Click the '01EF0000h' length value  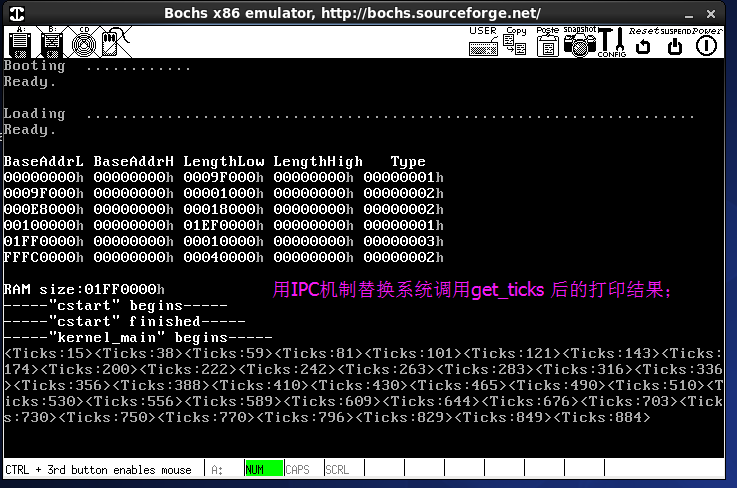pos(223,225)
